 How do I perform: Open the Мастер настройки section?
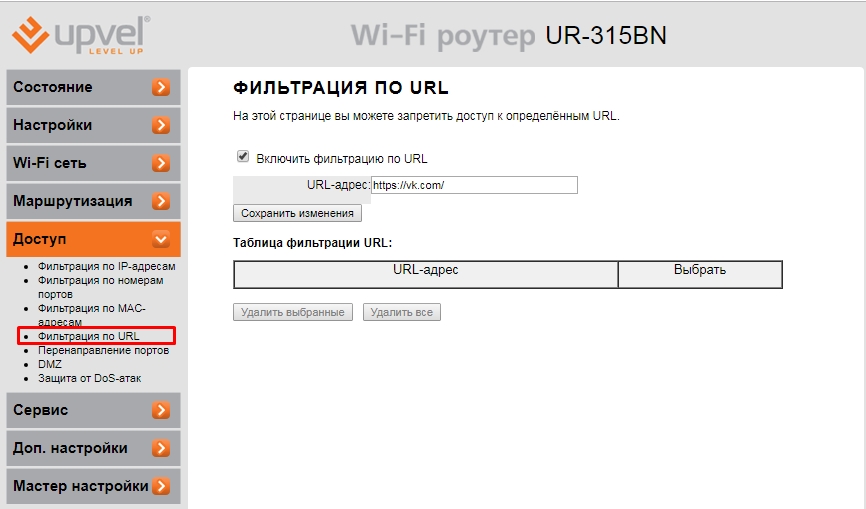coord(93,486)
